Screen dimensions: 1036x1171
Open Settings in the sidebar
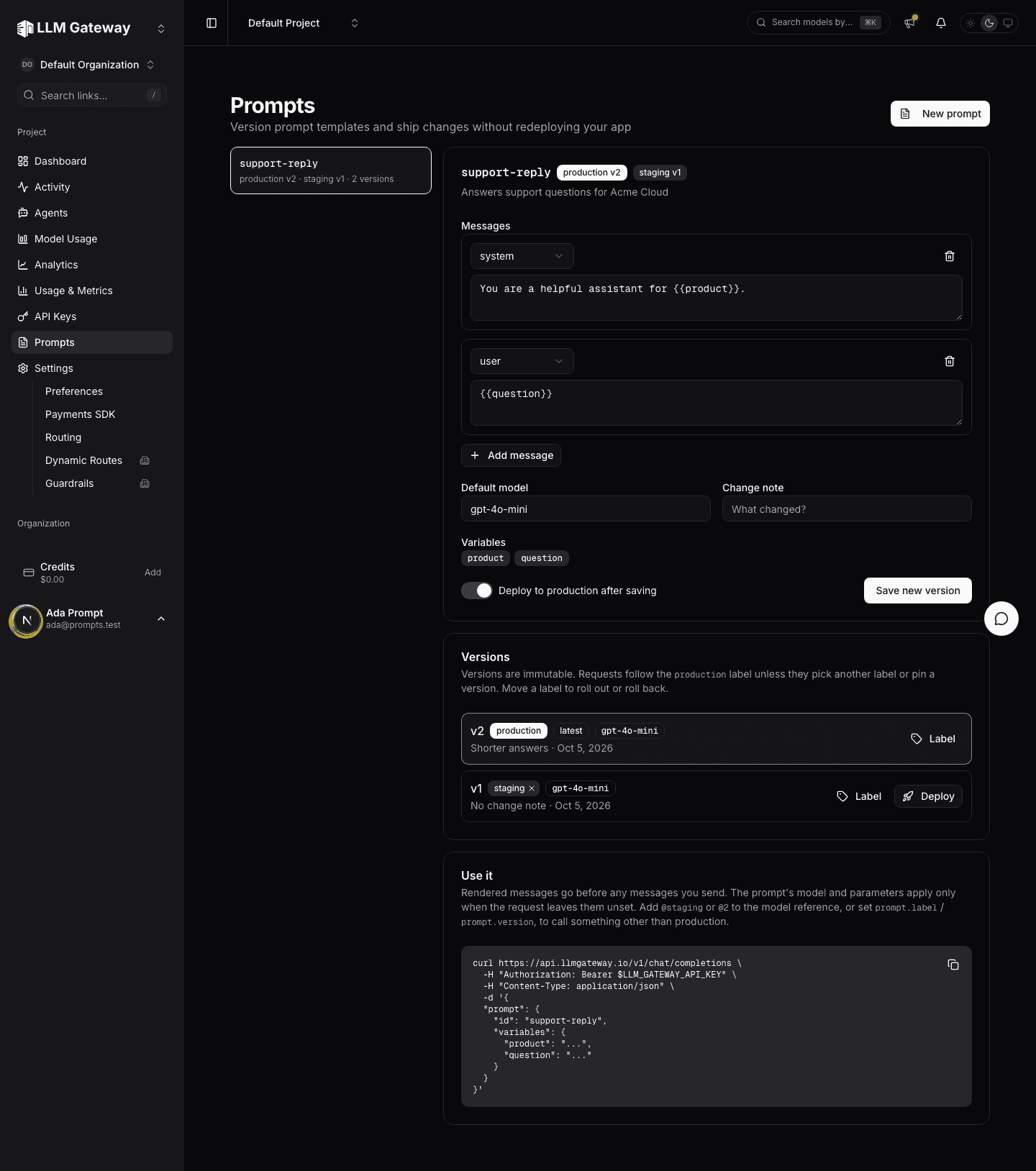[92, 368]
